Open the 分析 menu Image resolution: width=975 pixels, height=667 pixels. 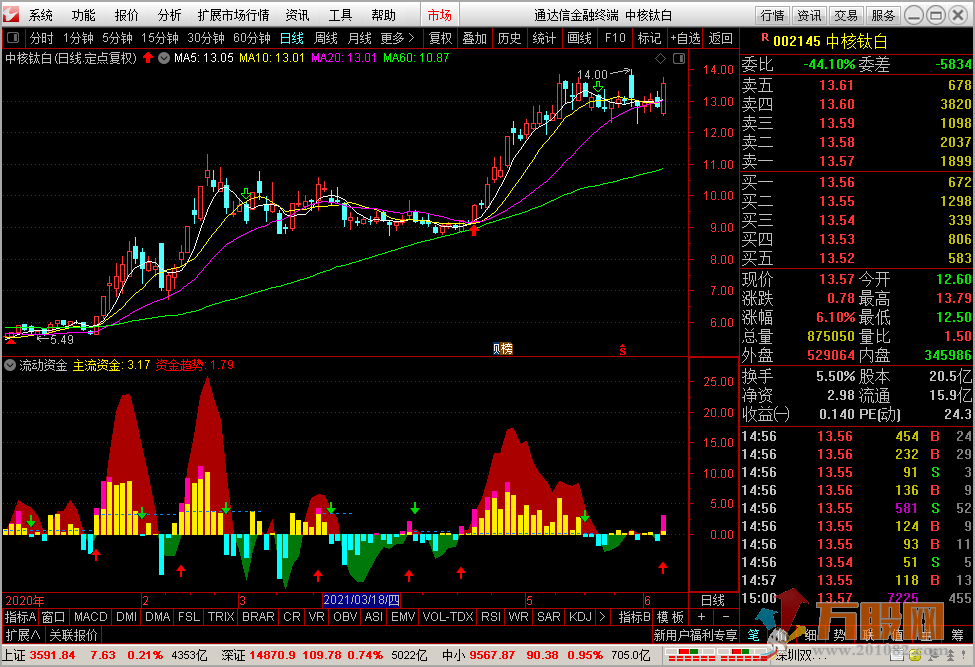(x=169, y=15)
